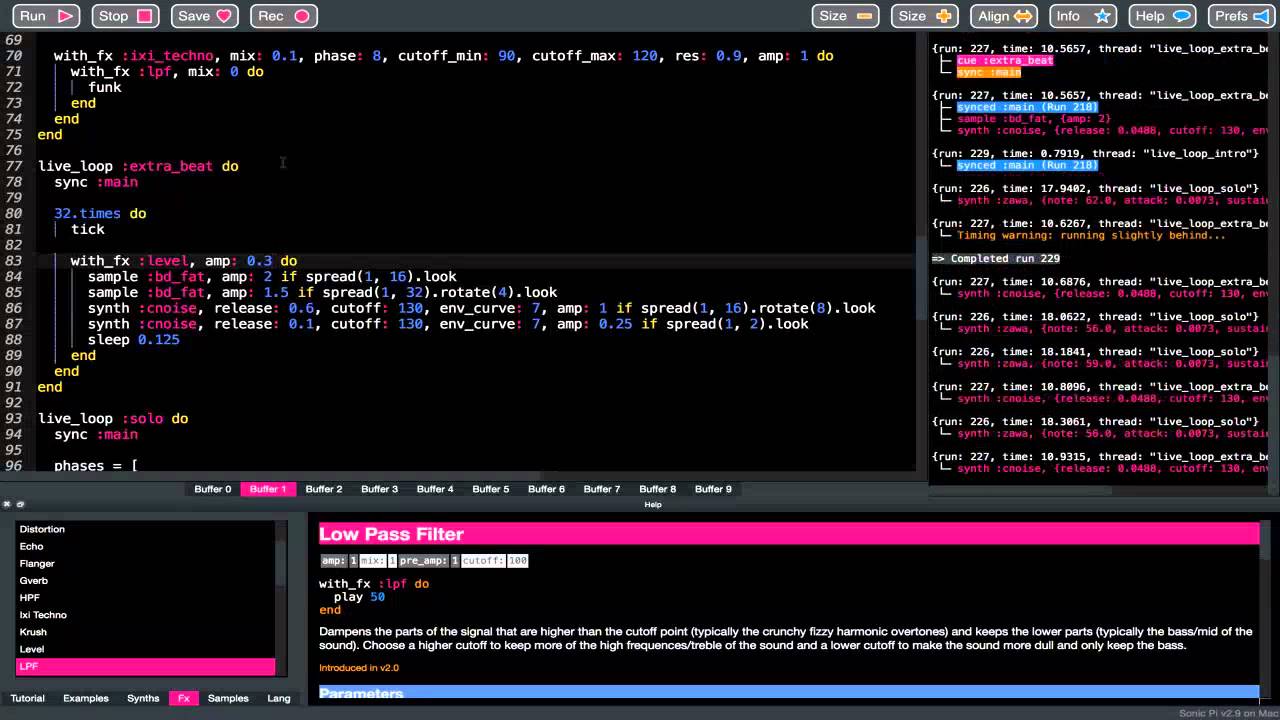Click the Run play icon
This screenshot has height=720, width=1280.
(x=64, y=15)
